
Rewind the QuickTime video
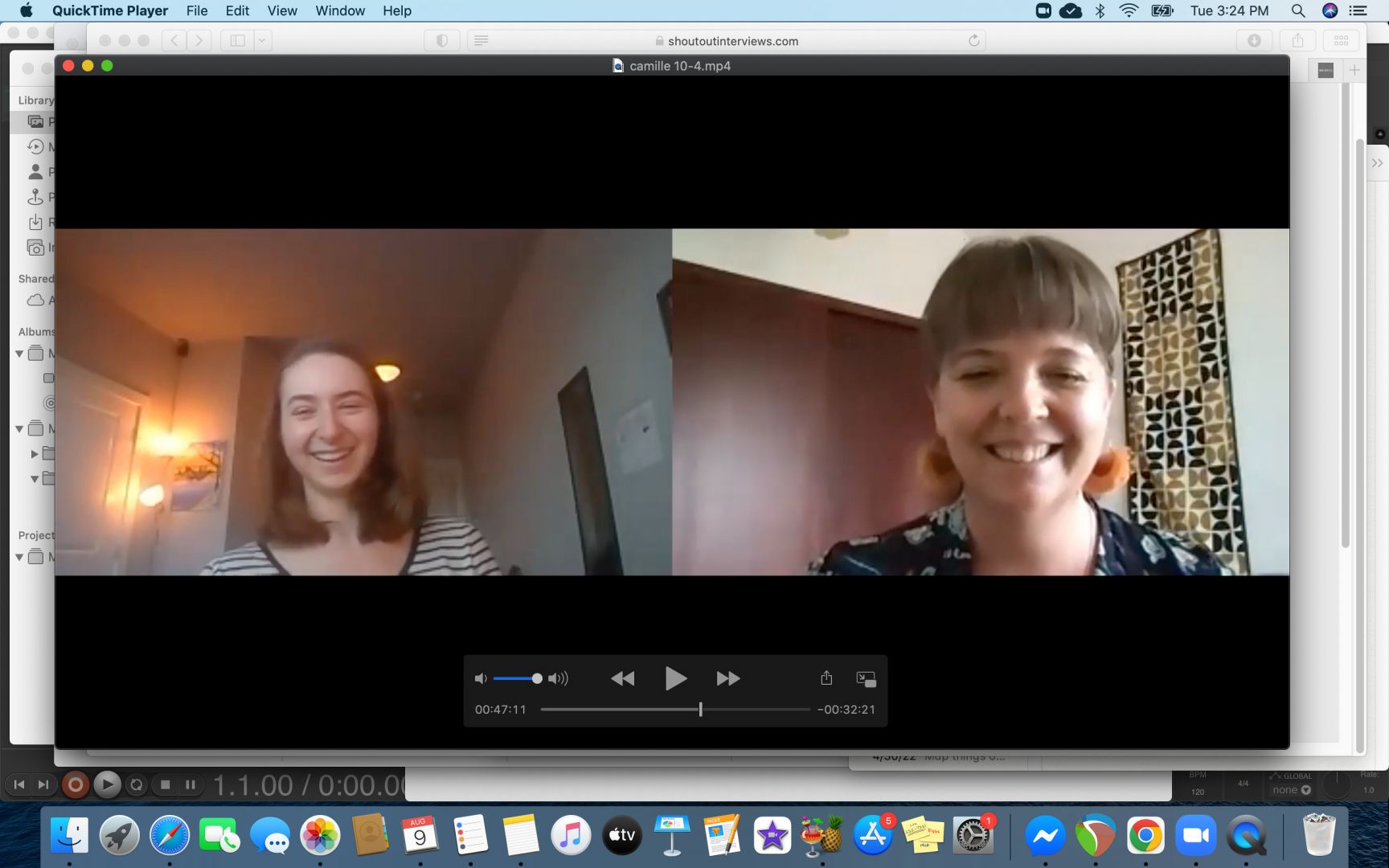622,679
